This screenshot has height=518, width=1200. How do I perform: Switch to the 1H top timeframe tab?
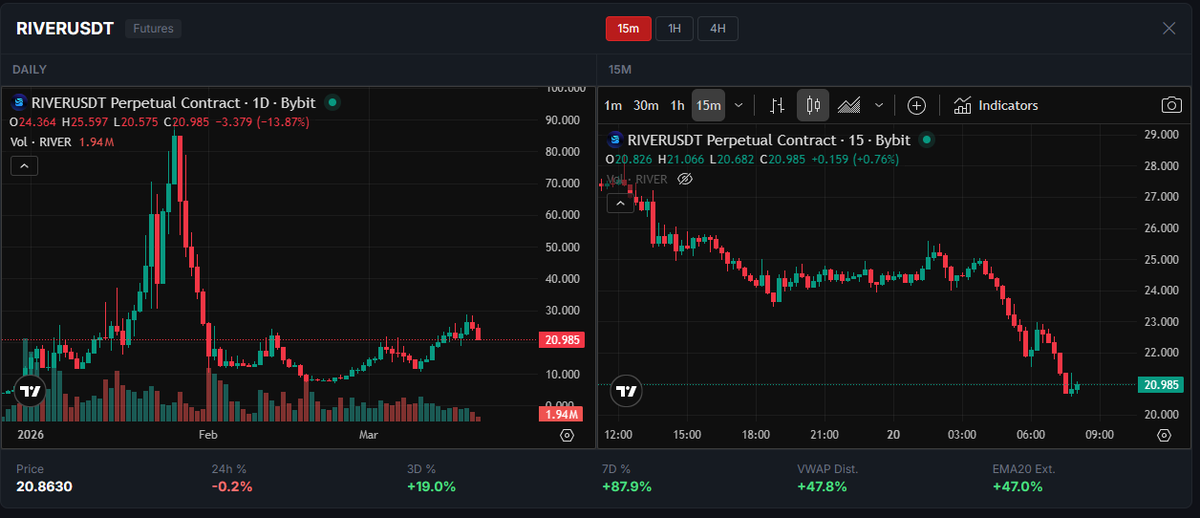[x=674, y=29]
